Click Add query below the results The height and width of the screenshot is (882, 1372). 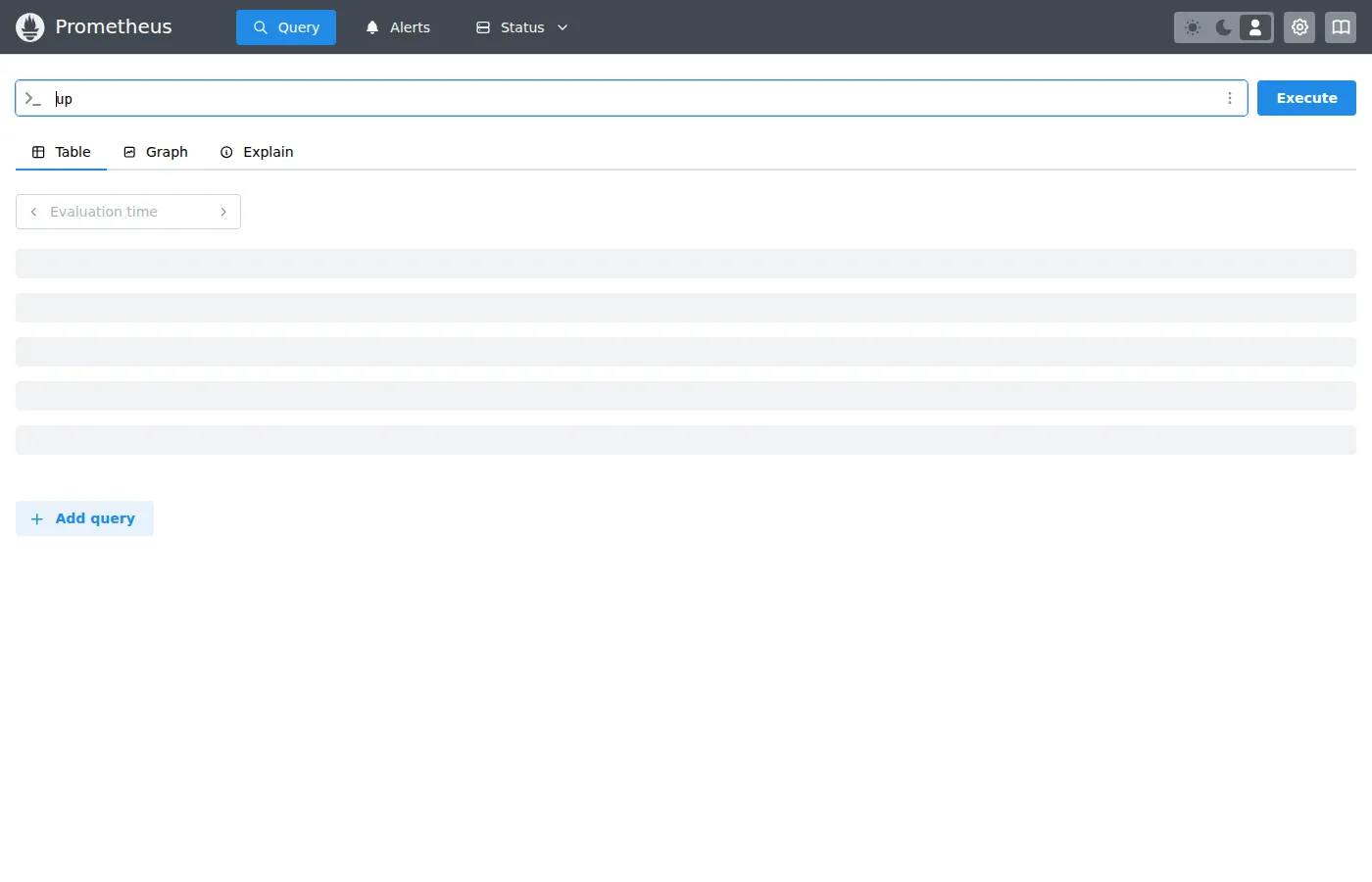tap(84, 517)
